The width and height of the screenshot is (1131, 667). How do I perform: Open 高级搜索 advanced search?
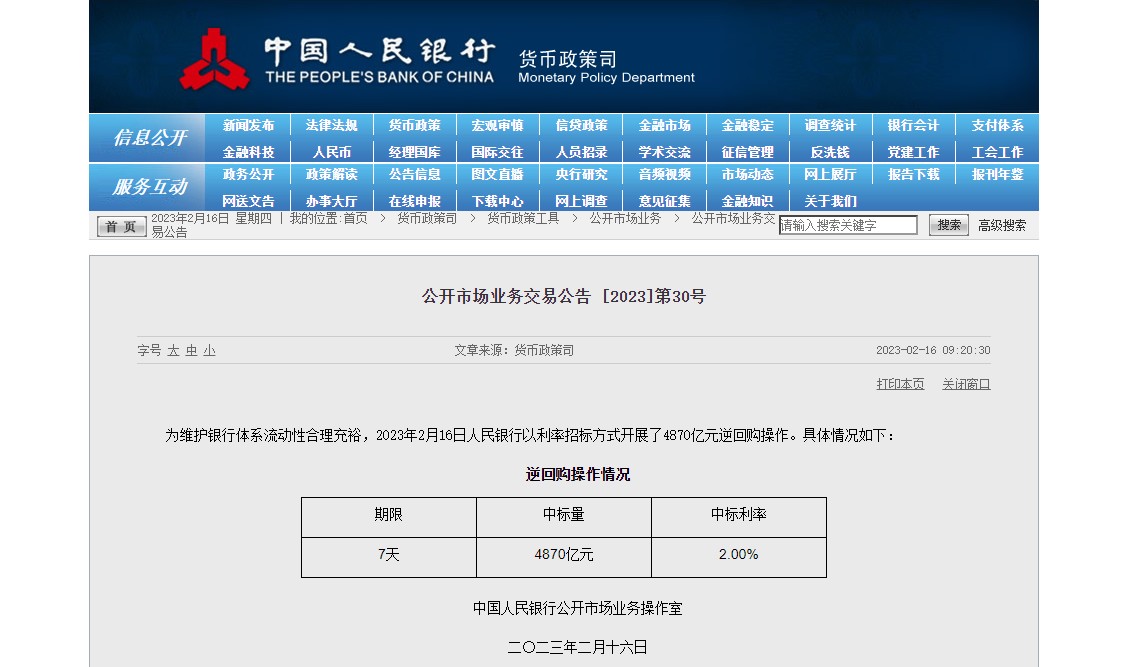(1002, 226)
